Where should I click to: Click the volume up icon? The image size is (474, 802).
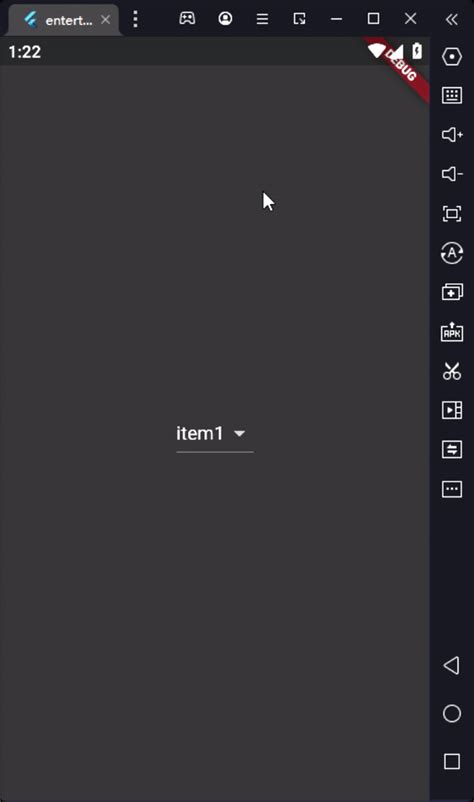[452, 135]
